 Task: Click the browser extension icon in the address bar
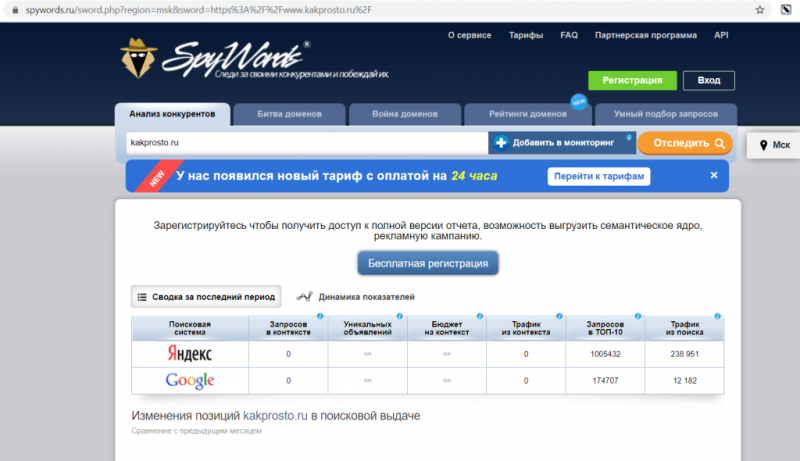point(786,10)
